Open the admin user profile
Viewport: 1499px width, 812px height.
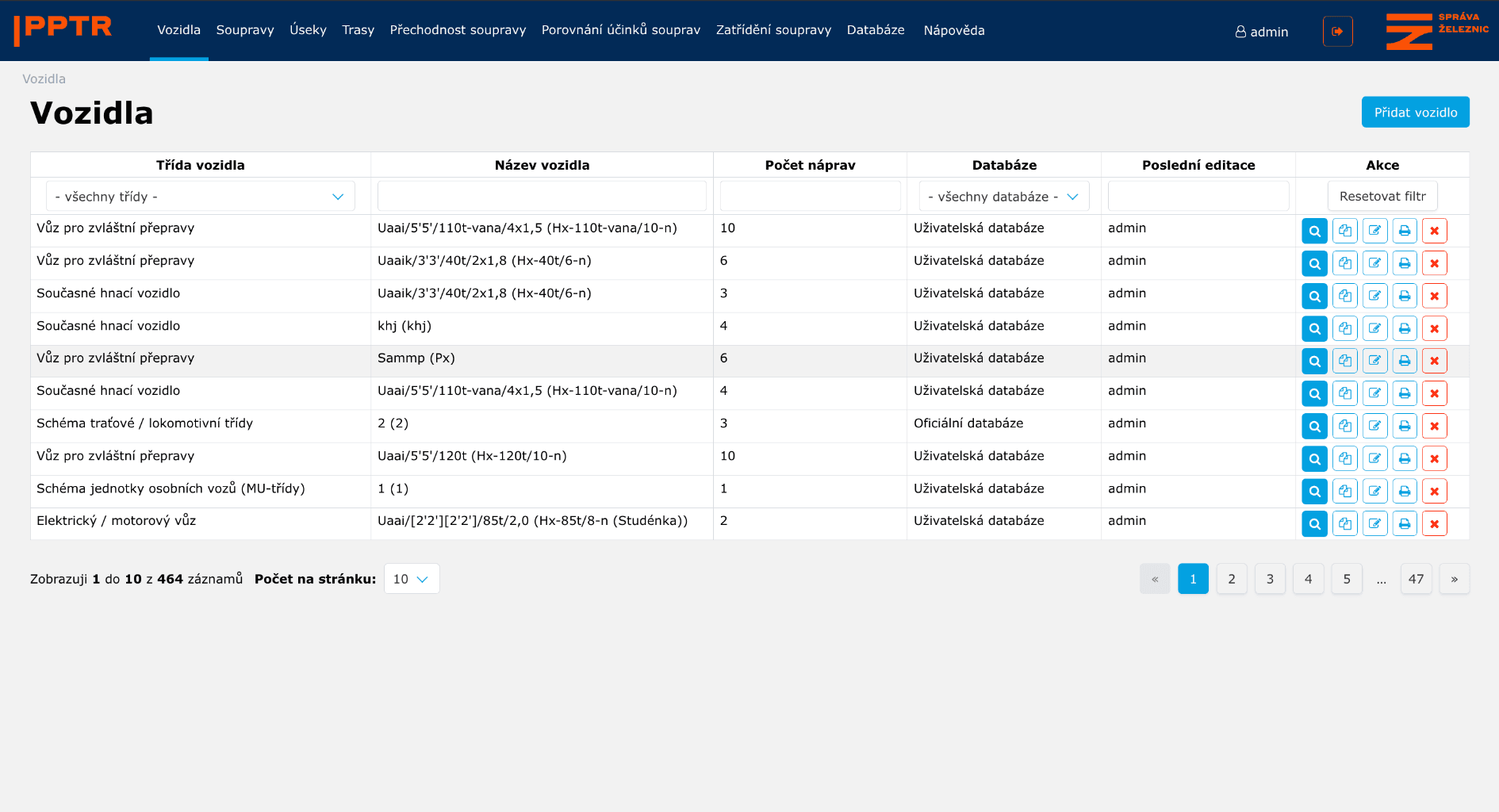tap(1261, 32)
